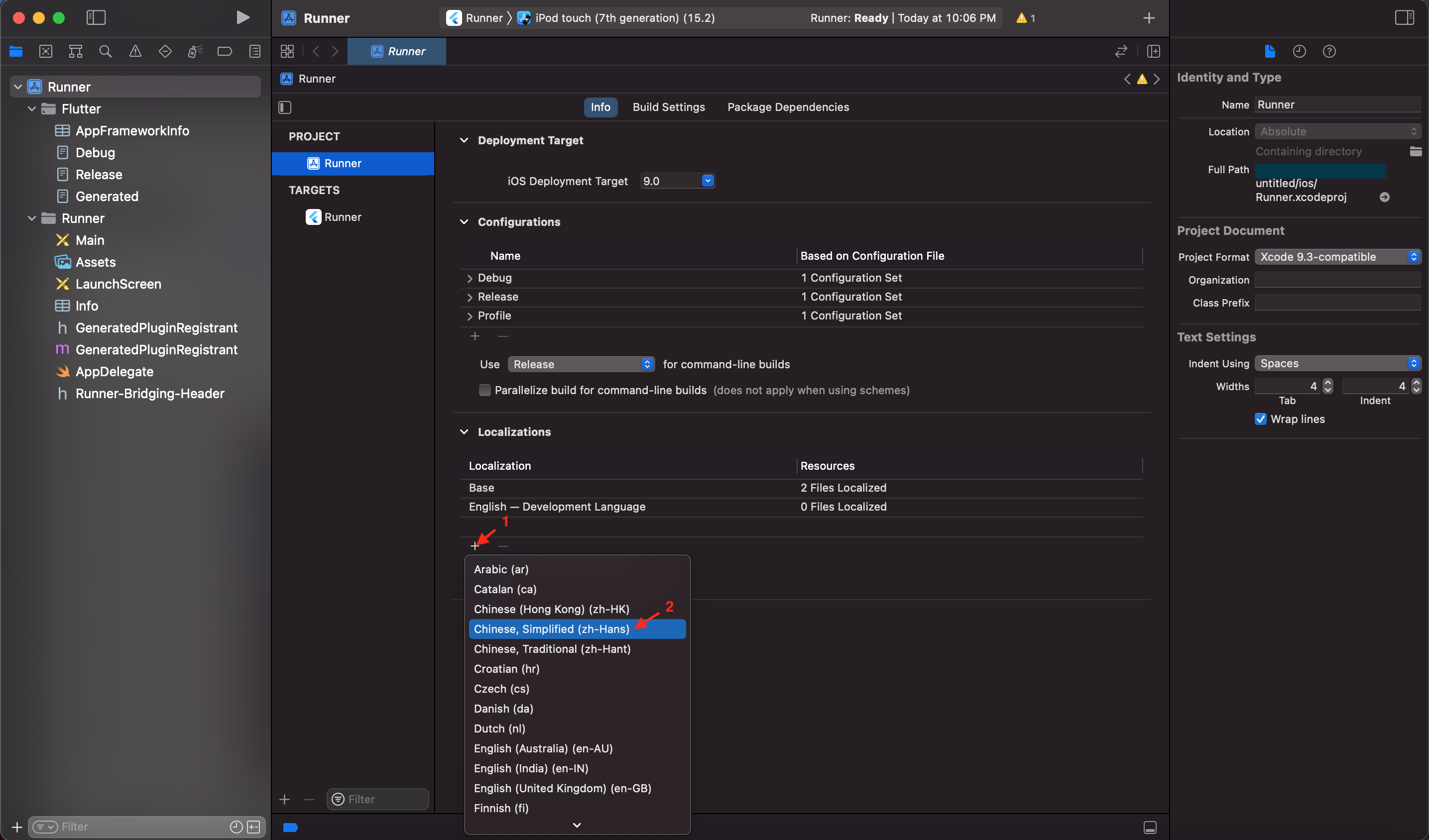1429x840 pixels.
Task: Uncheck the Wrap lines checkbox
Action: pos(1261,419)
